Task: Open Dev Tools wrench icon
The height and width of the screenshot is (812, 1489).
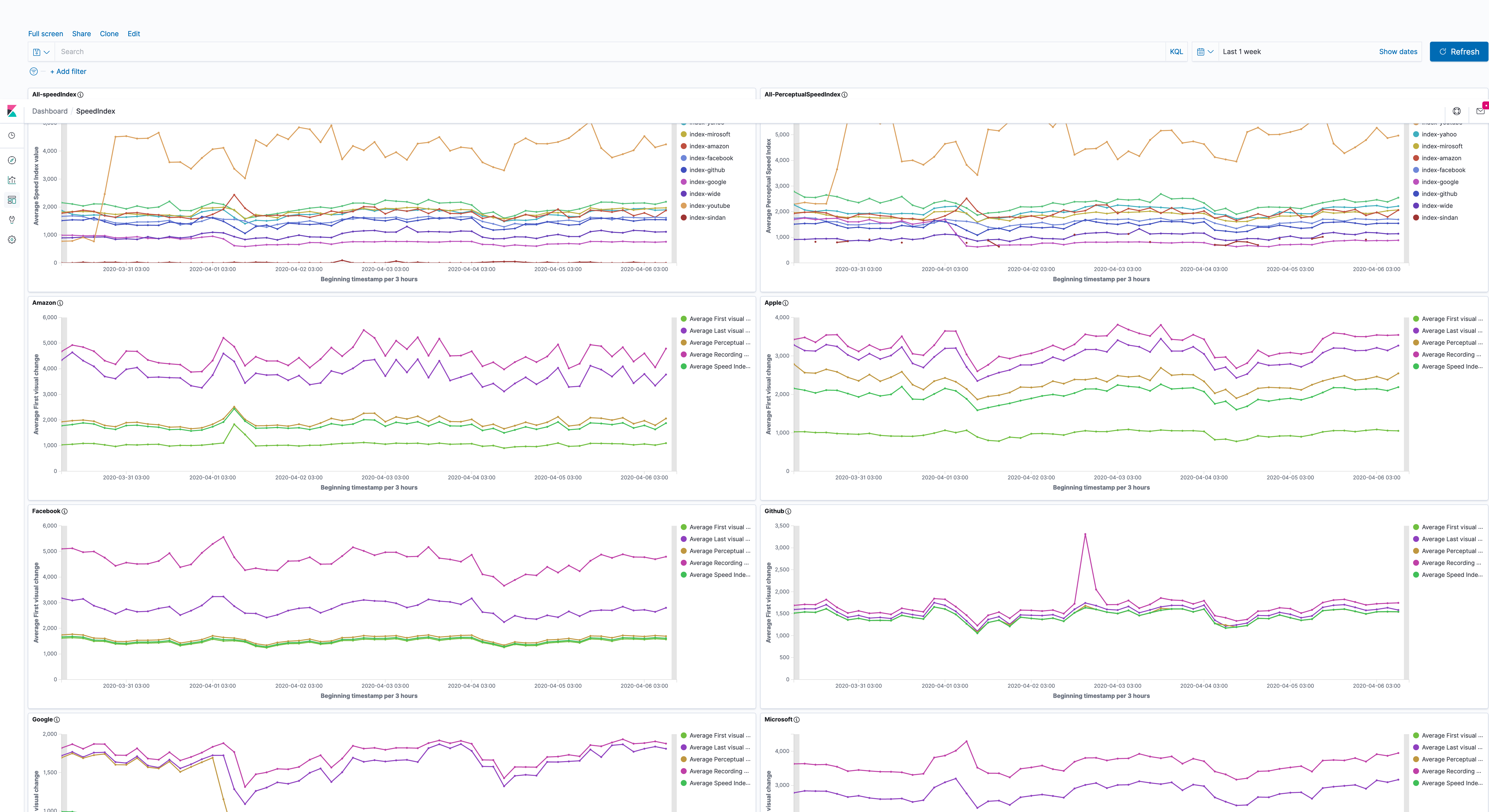Action: [x=12, y=219]
